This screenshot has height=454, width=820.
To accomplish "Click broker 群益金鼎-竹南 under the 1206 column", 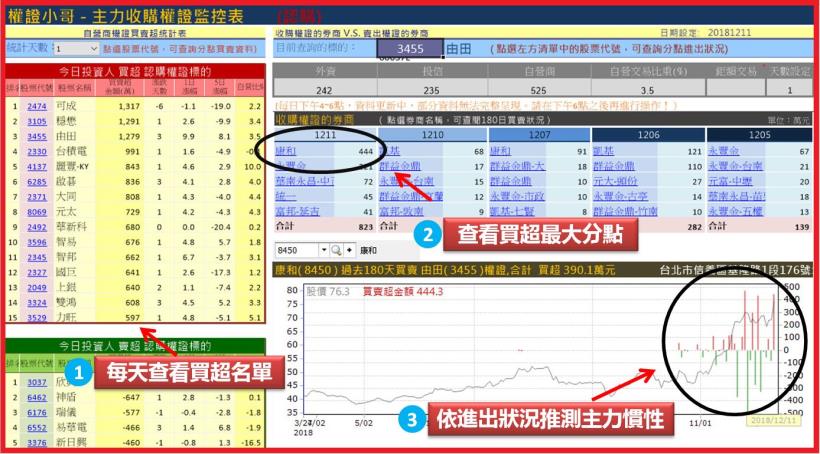I will click(x=625, y=211).
